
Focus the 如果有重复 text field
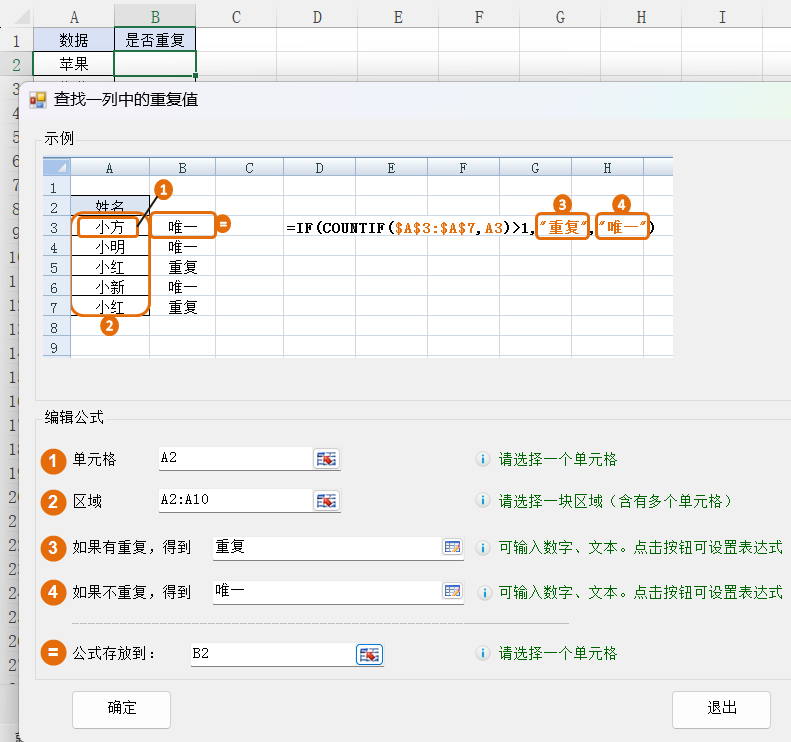point(325,547)
